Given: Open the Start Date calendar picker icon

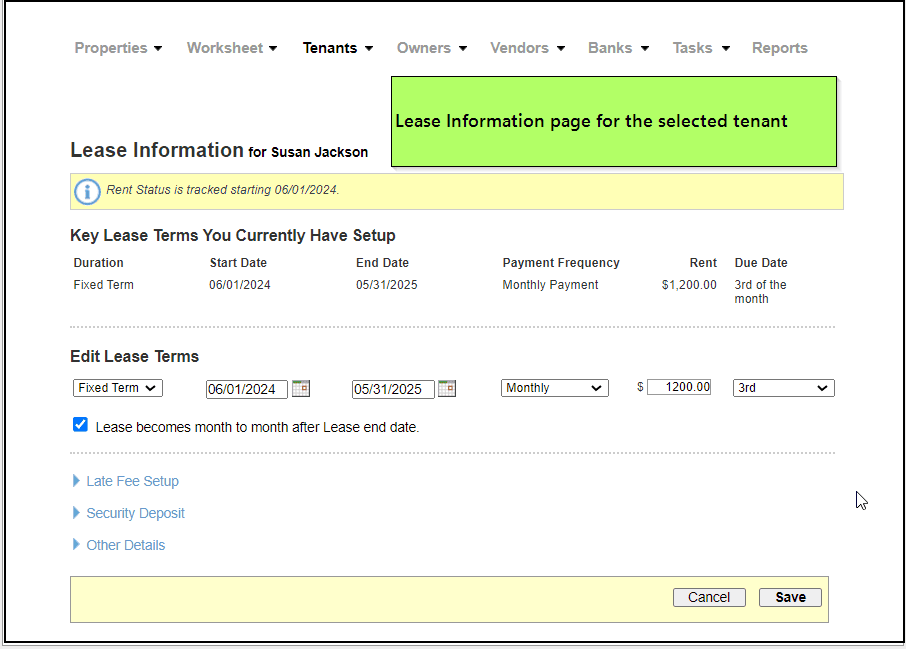Looking at the screenshot, I should (x=301, y=388).
